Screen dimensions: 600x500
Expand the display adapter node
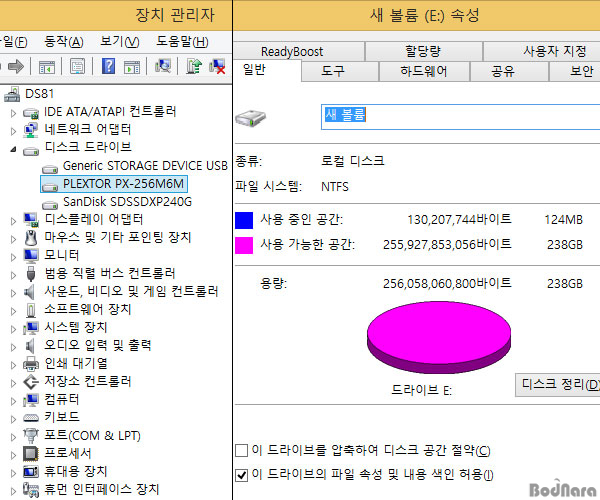click(13, 221)
